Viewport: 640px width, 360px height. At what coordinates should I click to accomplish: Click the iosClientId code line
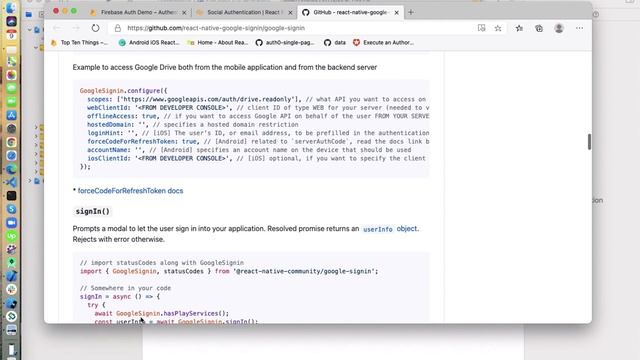(x=256, y=158)
